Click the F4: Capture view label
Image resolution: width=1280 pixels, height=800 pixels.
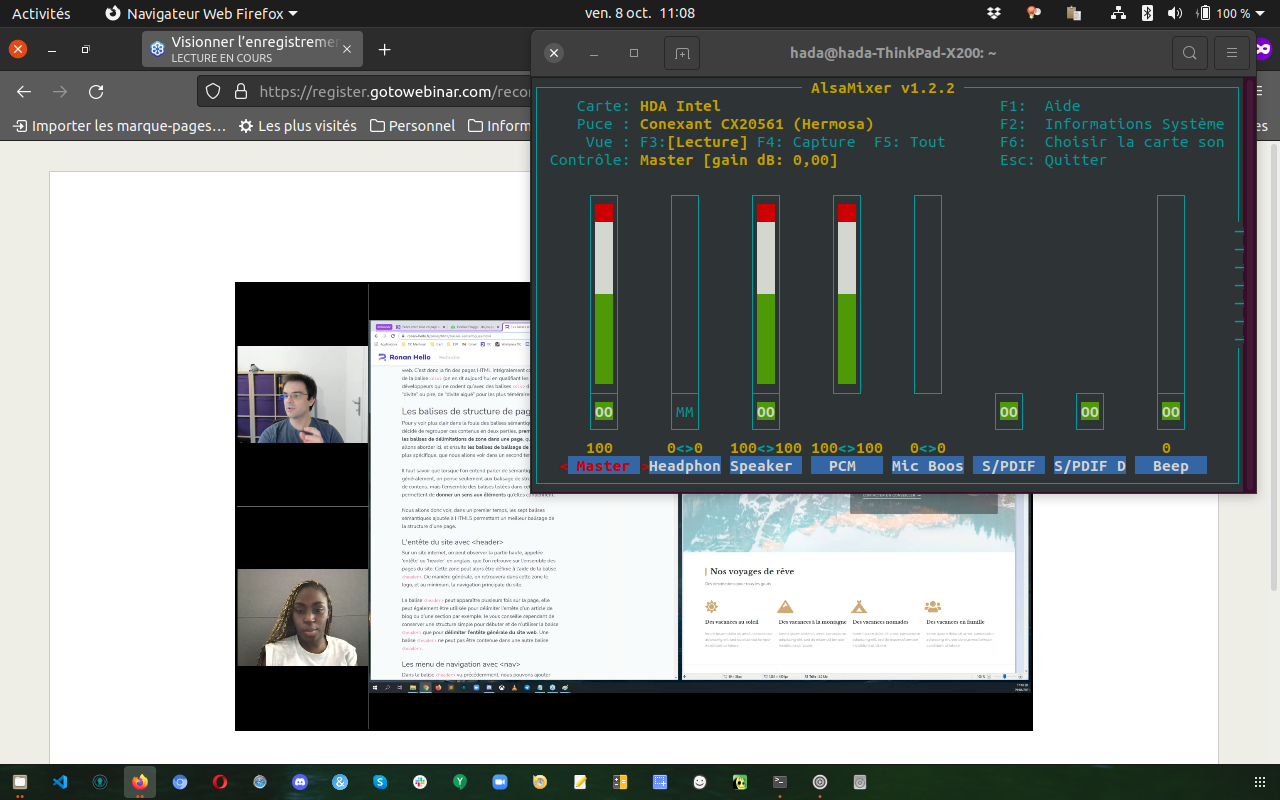806,142
